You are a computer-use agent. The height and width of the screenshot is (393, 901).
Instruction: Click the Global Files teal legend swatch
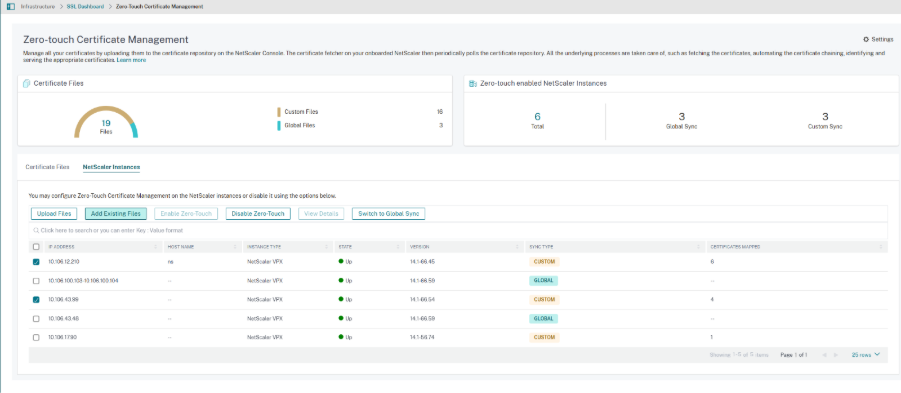click(279, 125)
